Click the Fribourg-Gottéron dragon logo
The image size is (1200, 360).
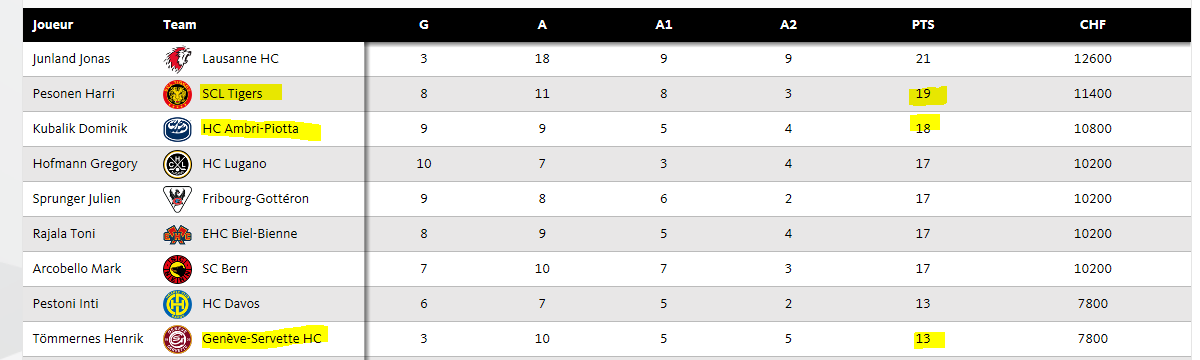[x=177, y=199]
